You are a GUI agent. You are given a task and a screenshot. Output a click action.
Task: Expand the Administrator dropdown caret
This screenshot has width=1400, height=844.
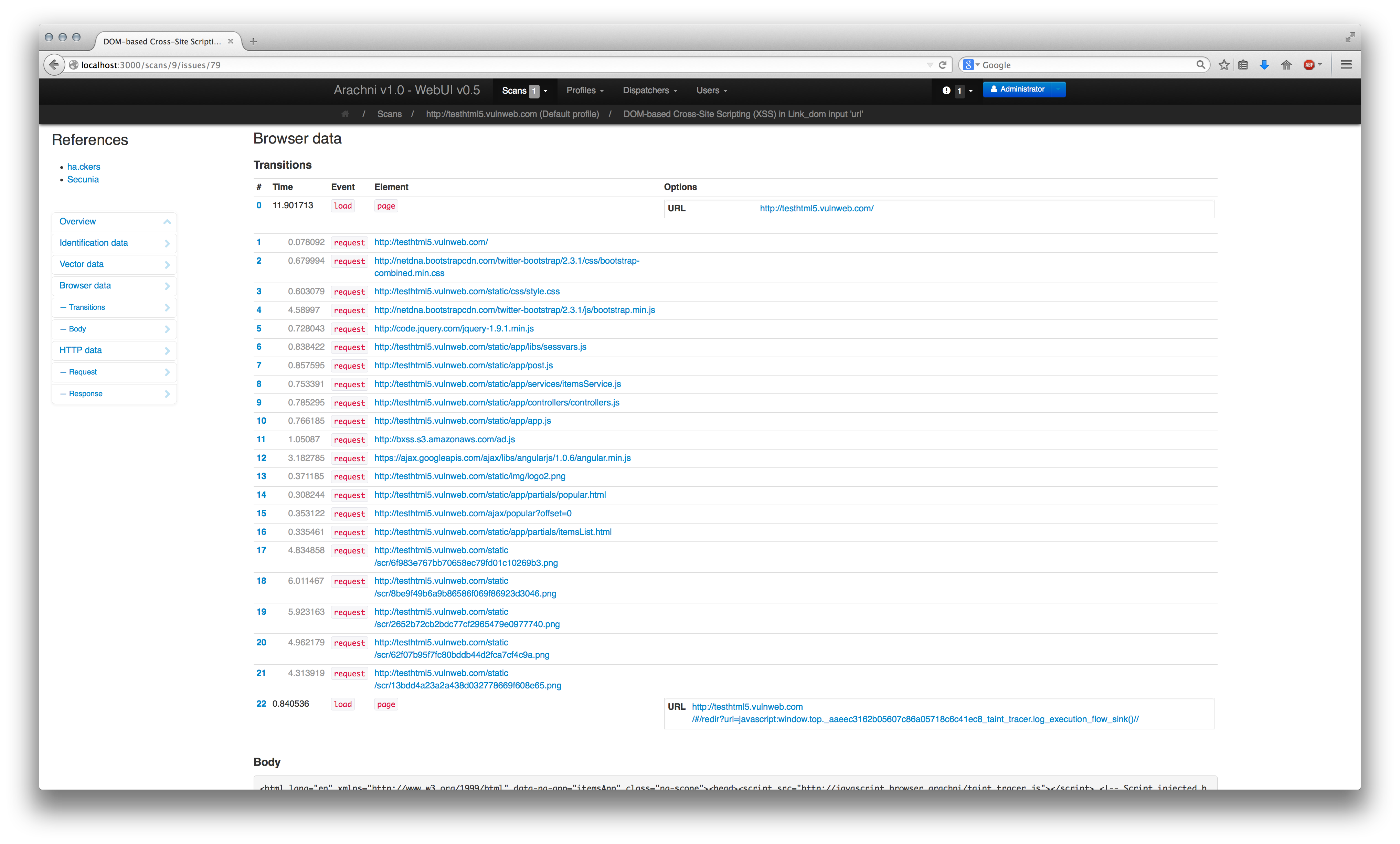click(1059, 89)
